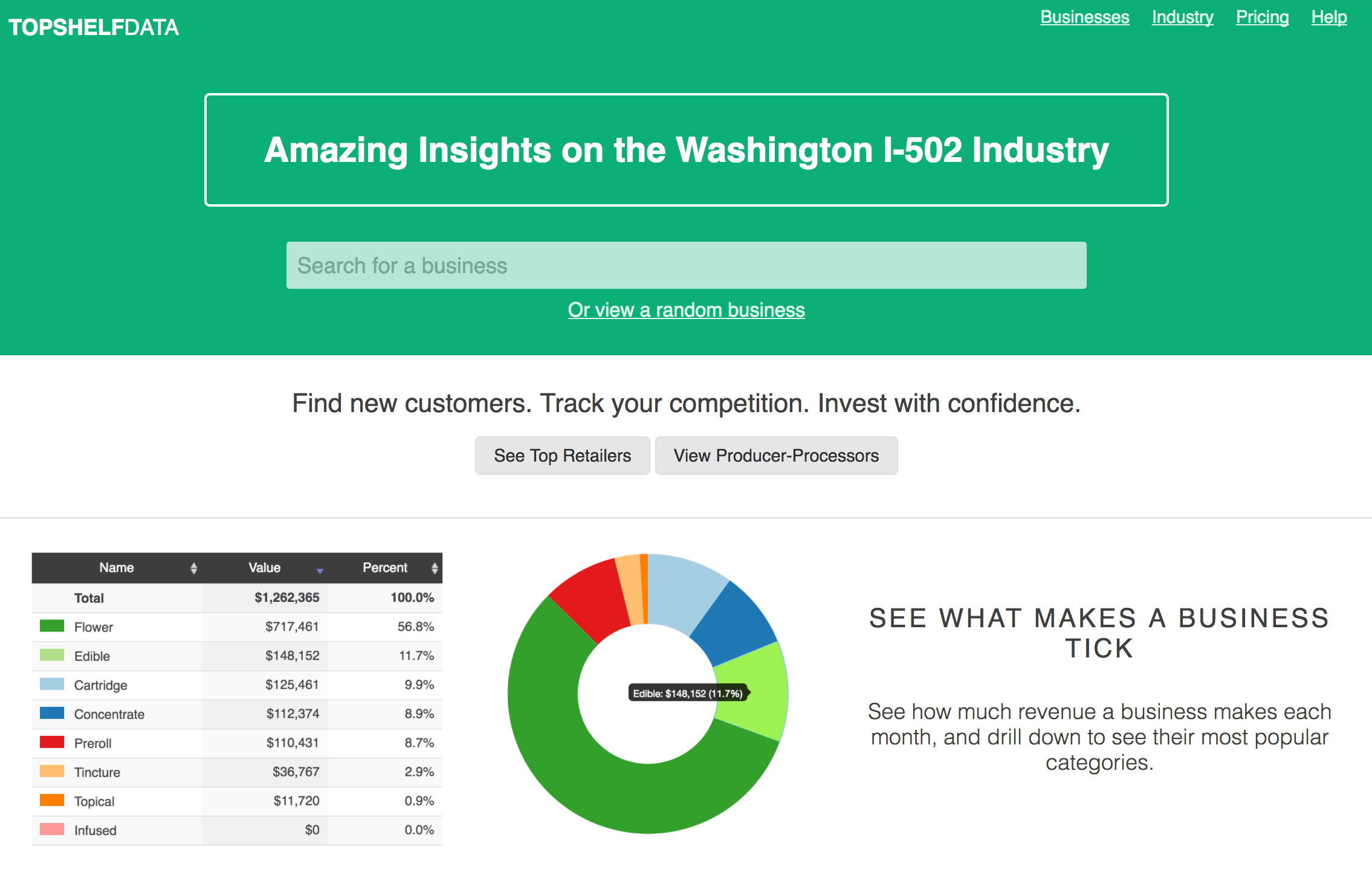Click the TOPSHELFDATA logo
The image size is (1372, 881).
point(94,27)
